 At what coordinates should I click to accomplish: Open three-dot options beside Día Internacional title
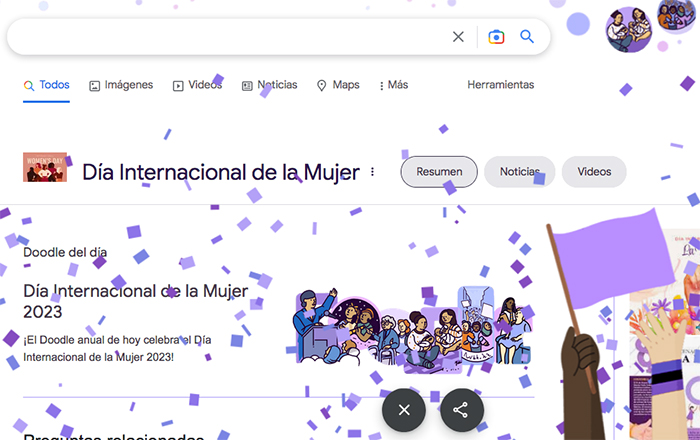(x=372, y=172)
